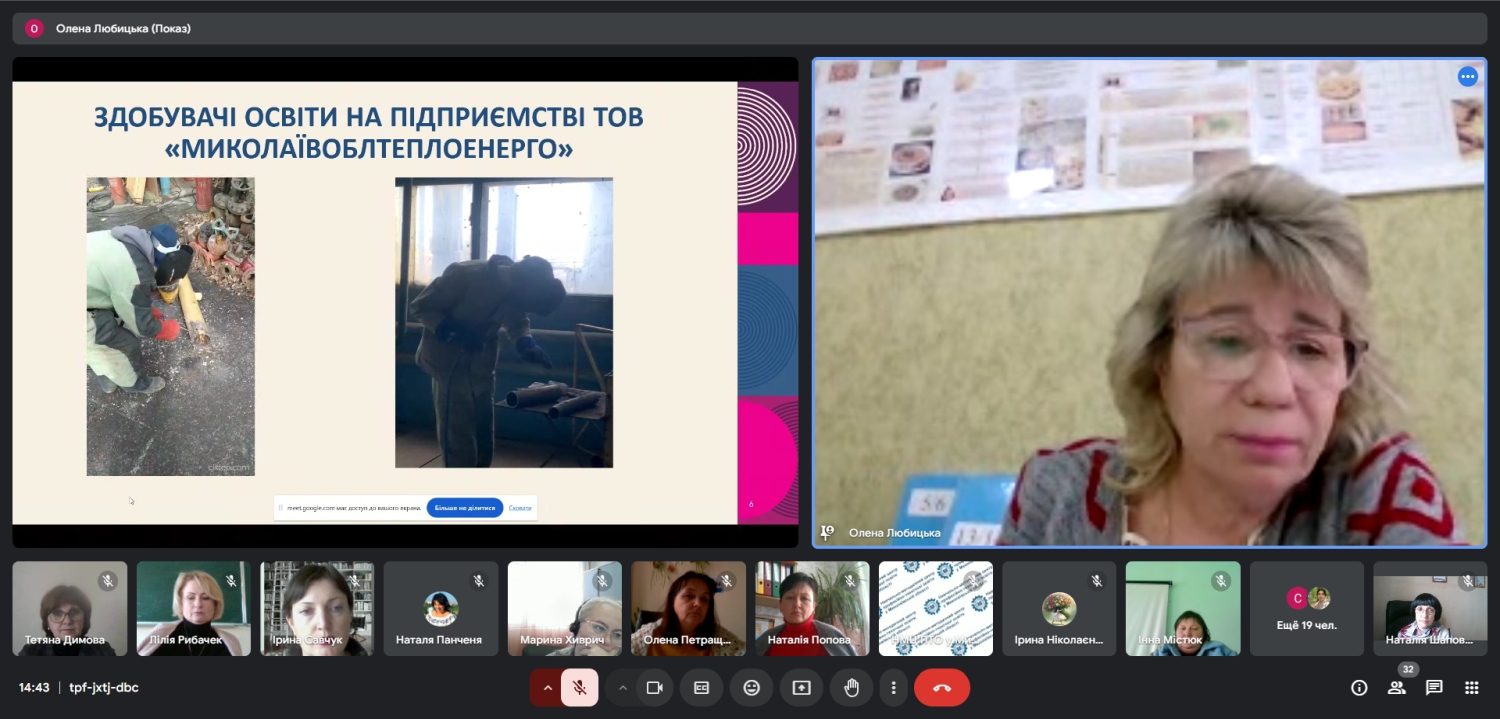Image resolution: width=1500 pixels, height=719 pixels.
Task: Click muted mic icon on Ірина Ніколаєн... tile
Action: click(1097, 580)
